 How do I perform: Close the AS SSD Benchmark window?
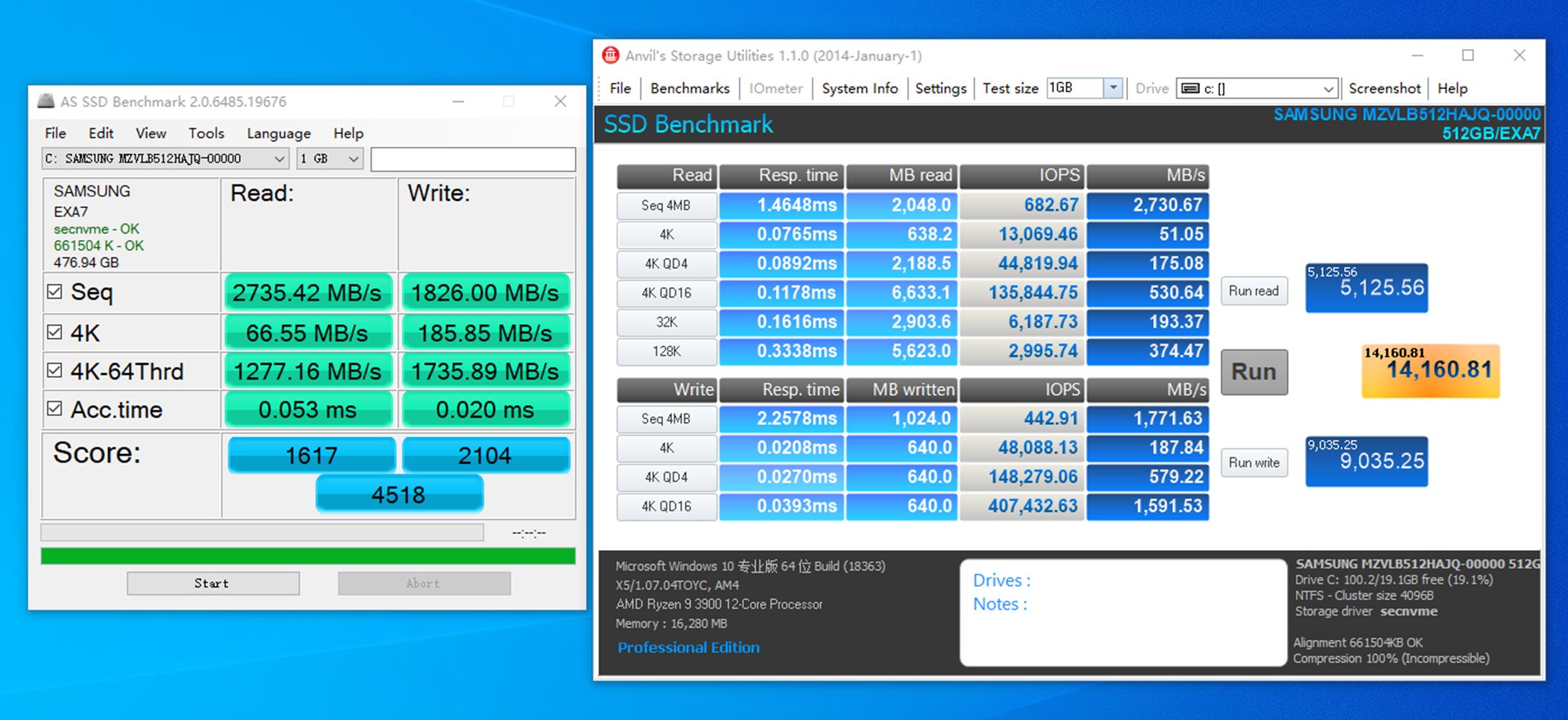(x=560, y=101)
